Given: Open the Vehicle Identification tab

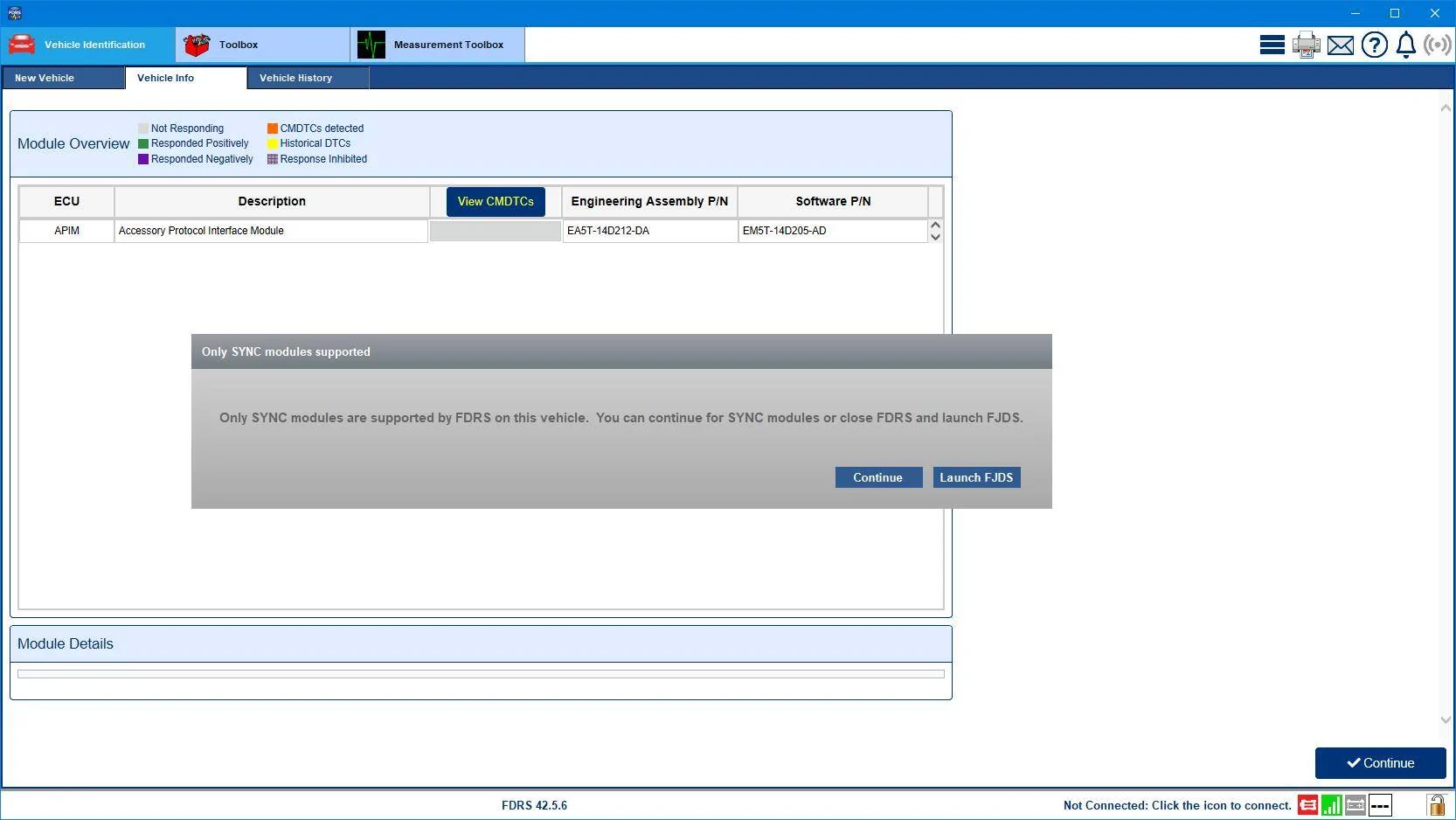Looking at the screenshot, I should coord(88,45).
